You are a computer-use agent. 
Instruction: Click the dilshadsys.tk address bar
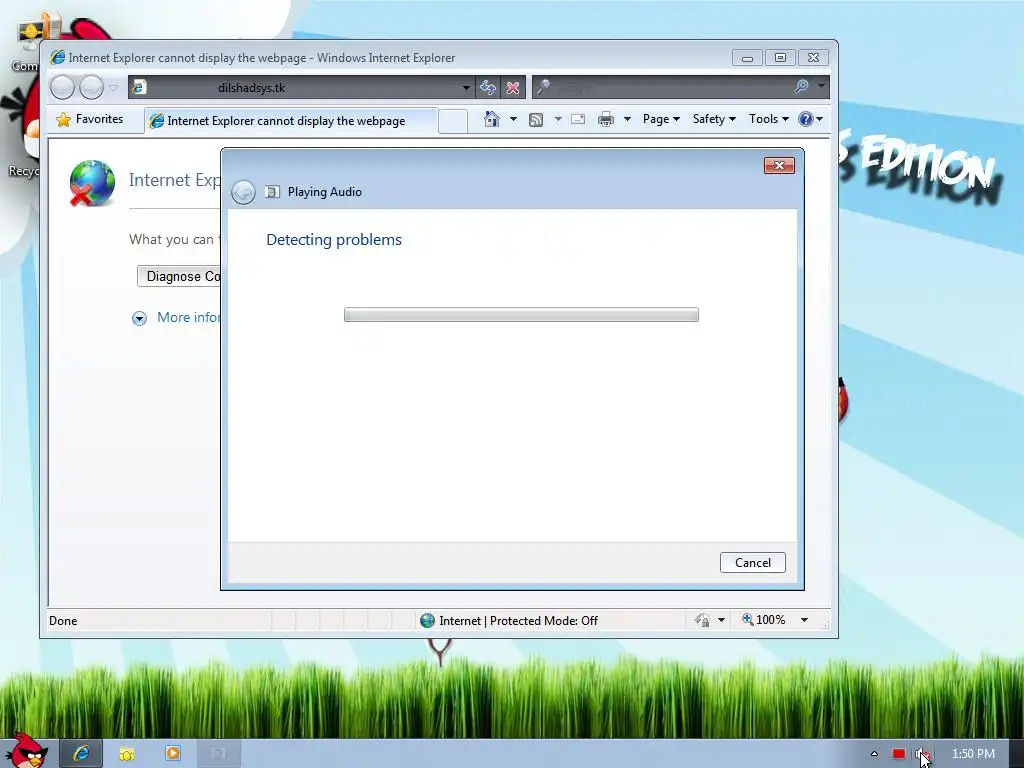300,88
